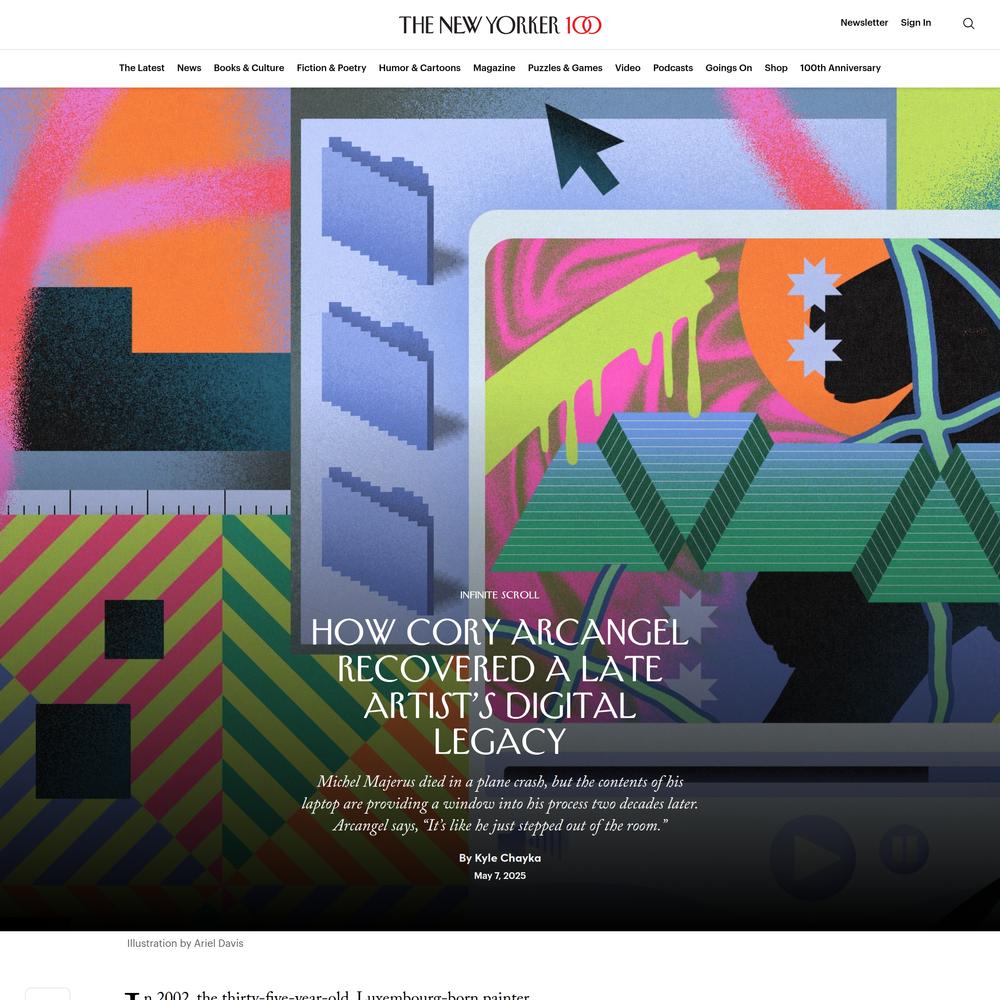Select Books & Culture in navigation
1000x1000 pixels.
tap(249, 68)
